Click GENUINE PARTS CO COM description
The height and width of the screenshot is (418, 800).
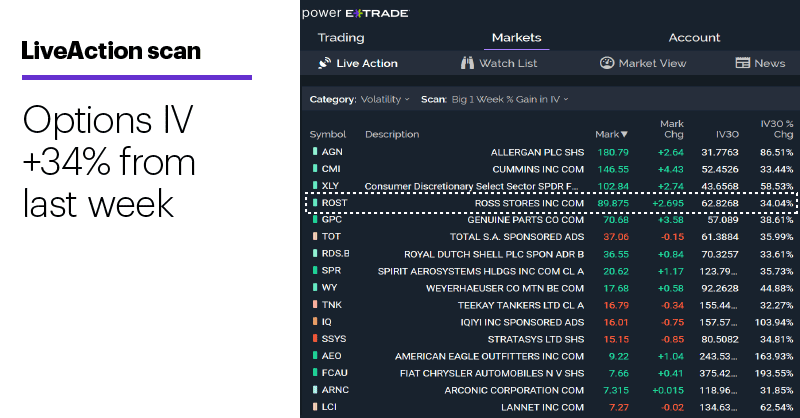pyautogui.click(x=526, y=220)
